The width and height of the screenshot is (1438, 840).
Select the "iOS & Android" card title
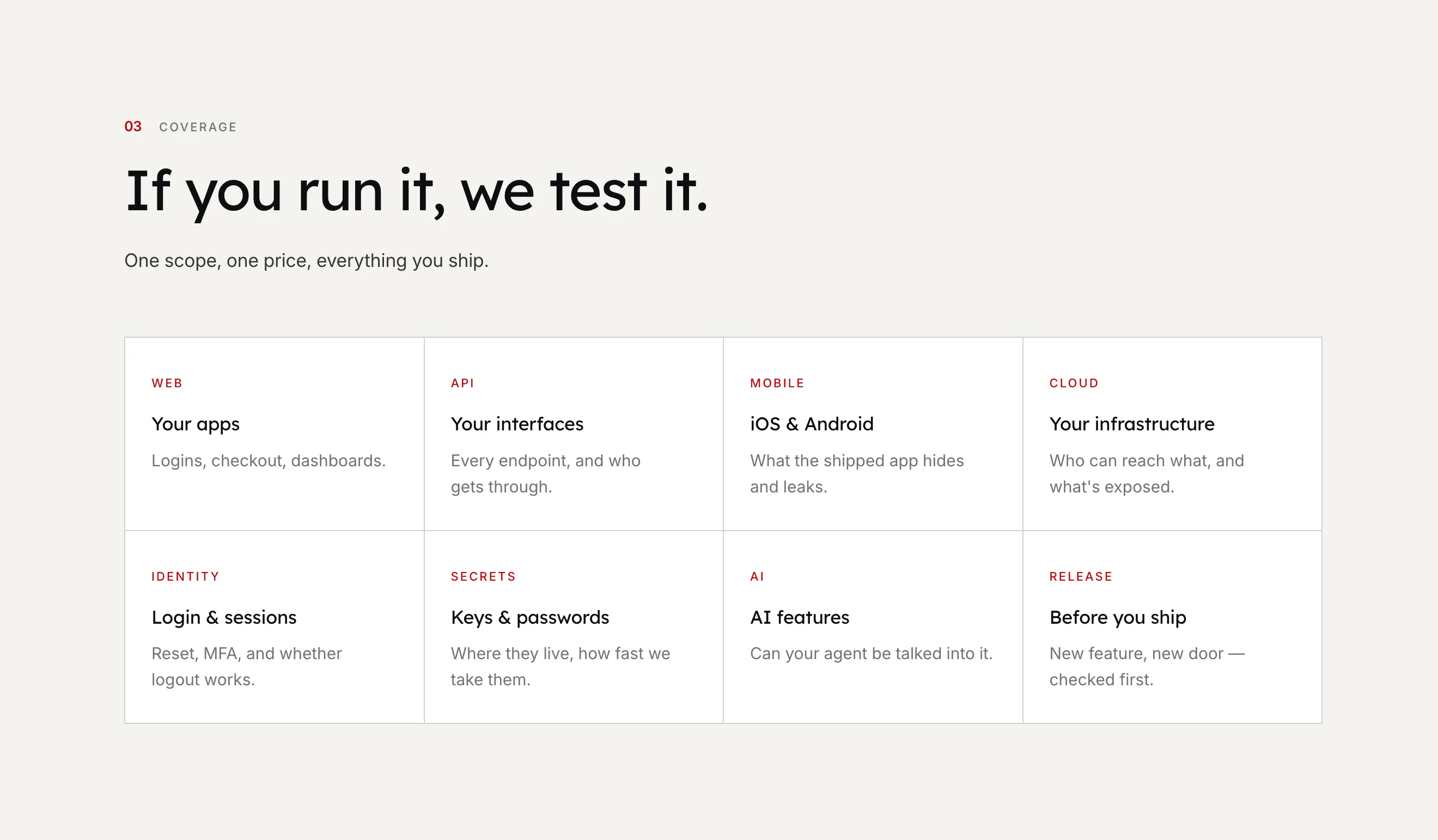click(x=812, y=424)
